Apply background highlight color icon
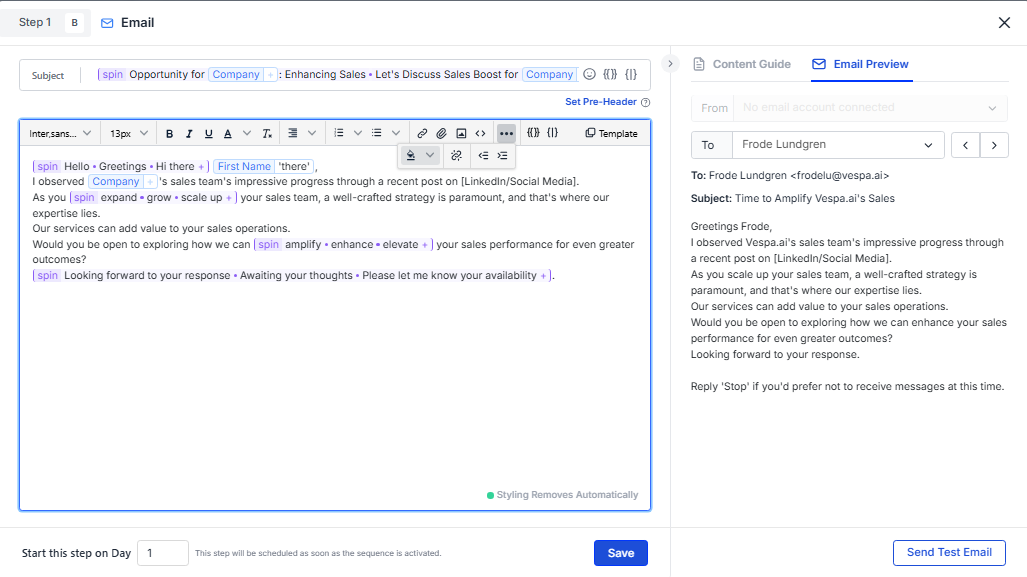Viewport: 1027px width, 577px height. click(x=411, y=156)
